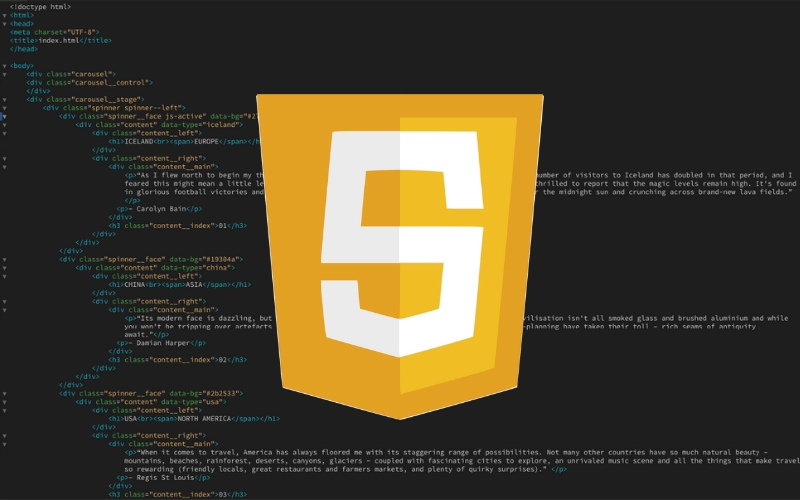
Task: Click the content__index 01 h3 line
Action: [178, 226]
